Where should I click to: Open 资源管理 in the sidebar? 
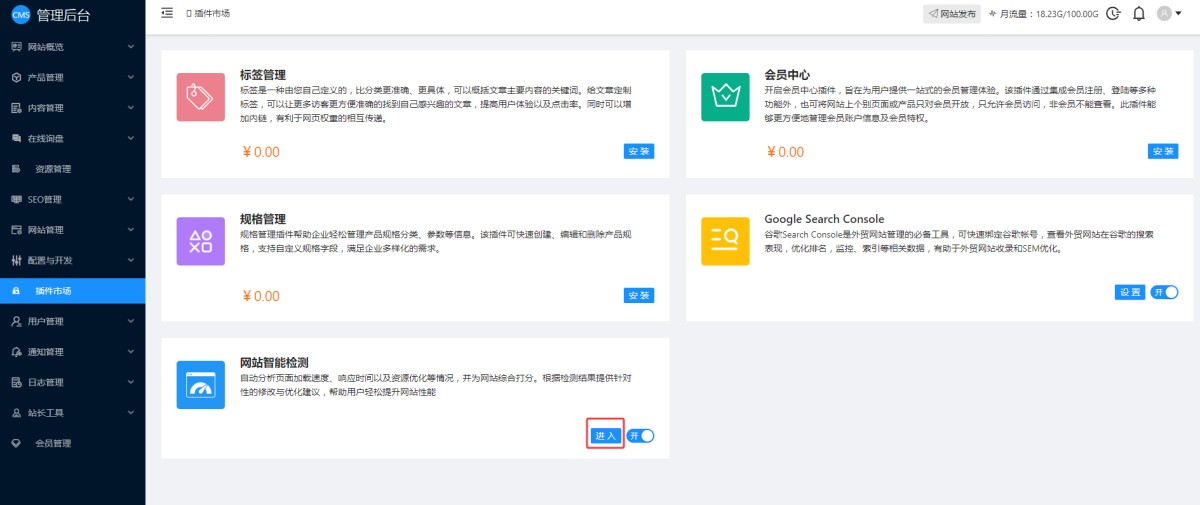(53, 169)
